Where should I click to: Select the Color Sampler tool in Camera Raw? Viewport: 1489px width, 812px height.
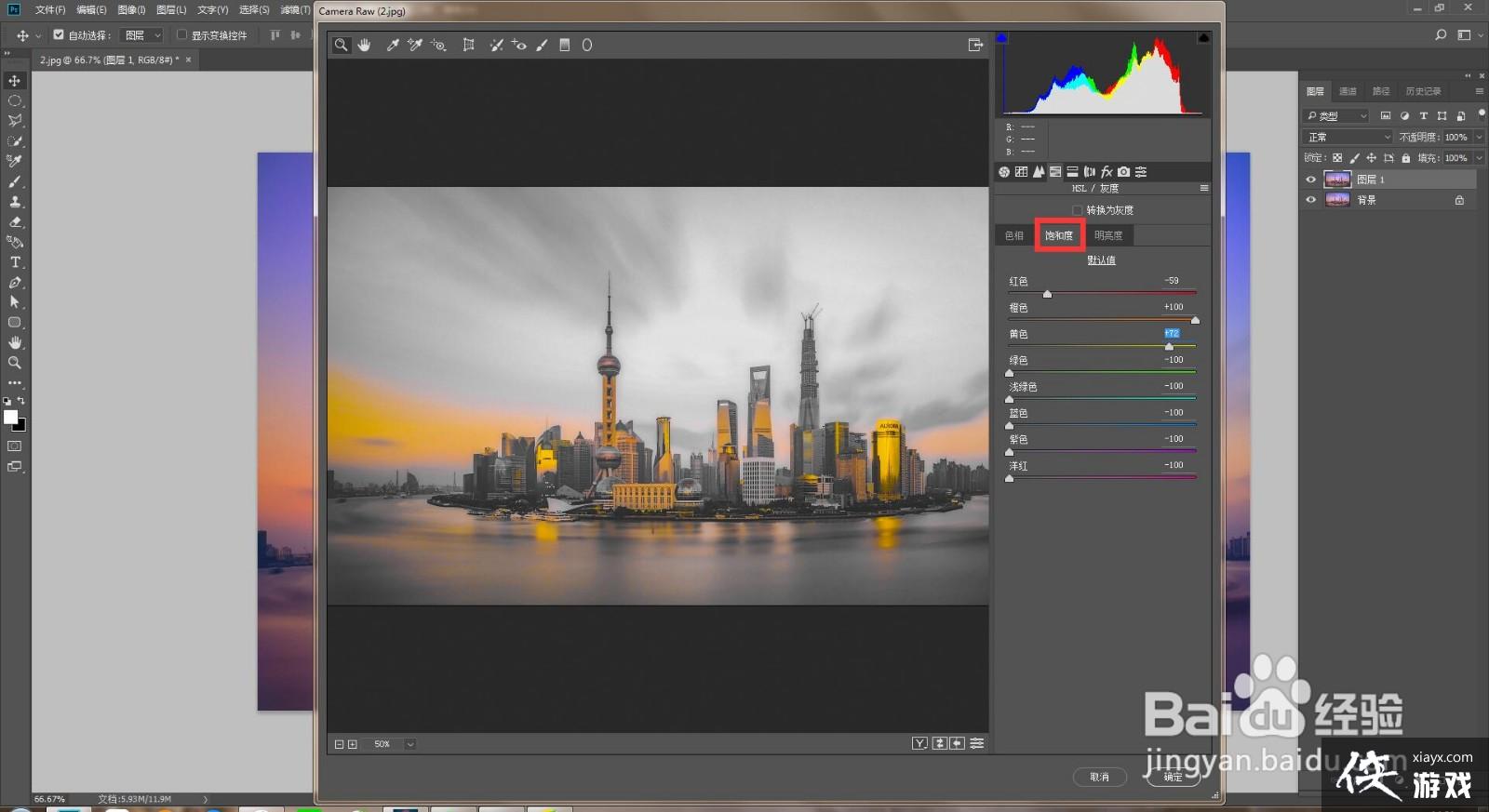click(x=415, y=45)
